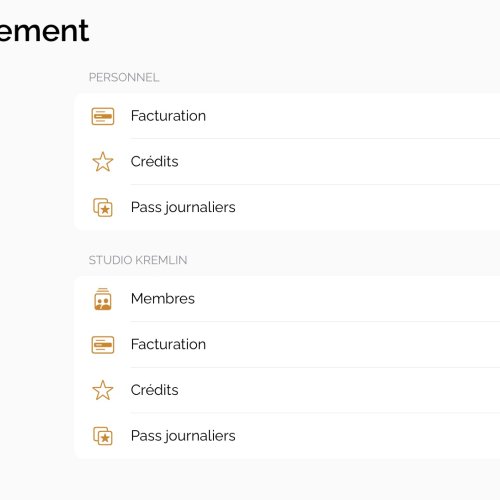Select Pass journaliers under Studio Kremlin
500x500 pixels.
(183, 436)
